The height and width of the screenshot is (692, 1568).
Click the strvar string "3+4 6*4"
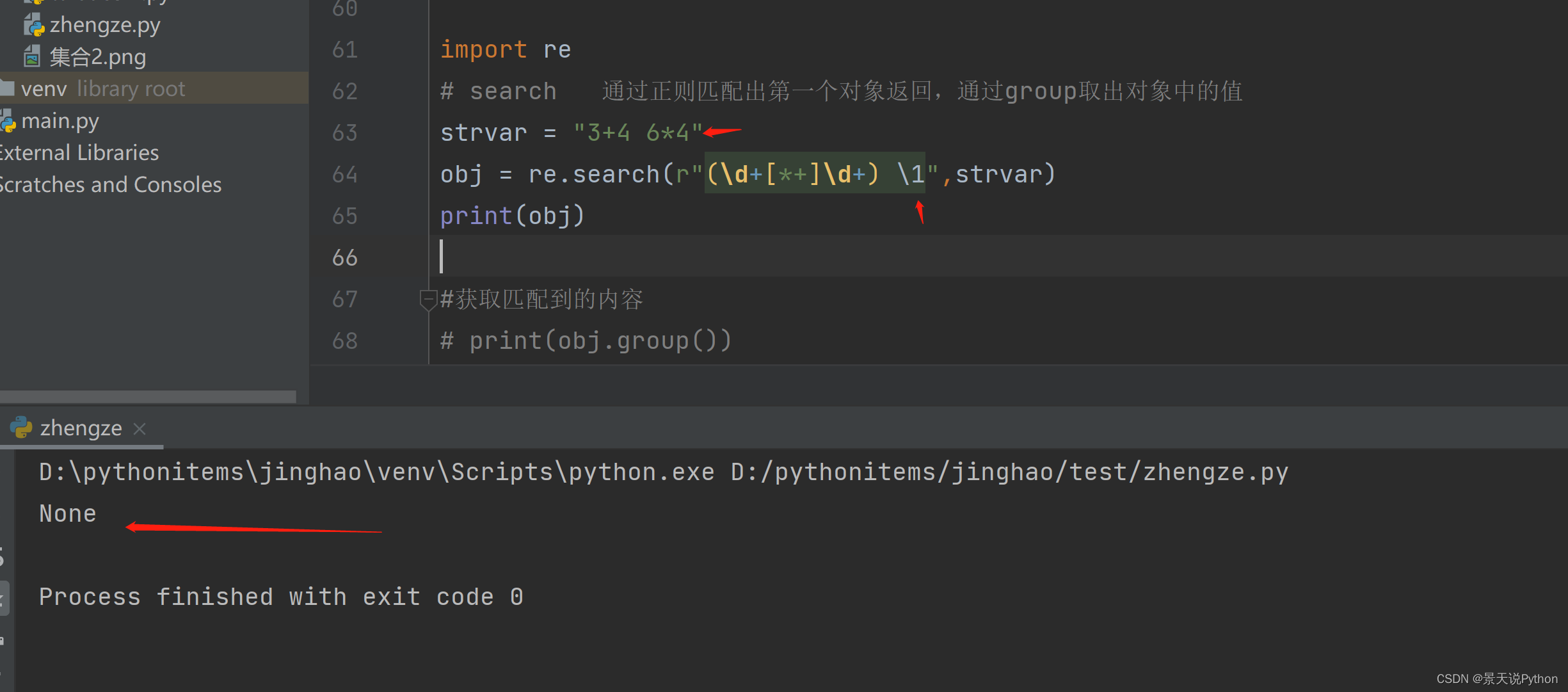pyautogui.click(x=638, y=133)
